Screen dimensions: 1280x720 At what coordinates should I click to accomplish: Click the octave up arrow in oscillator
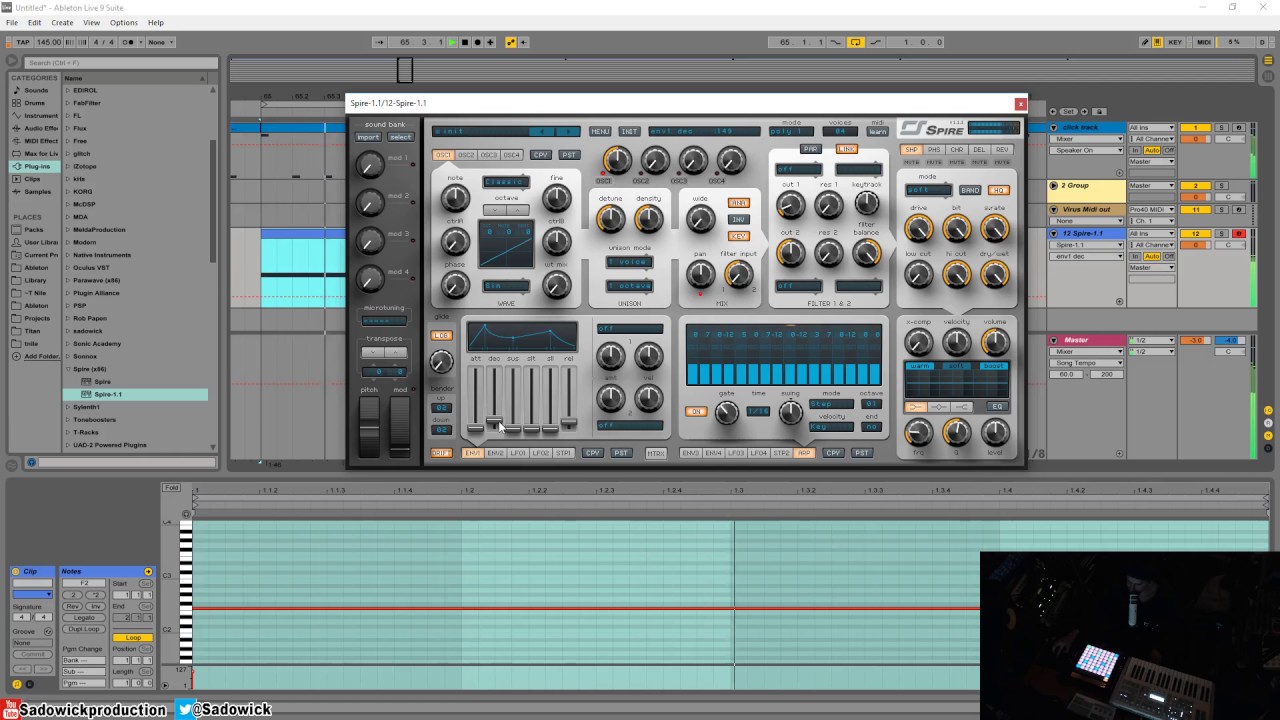(x=517, y=210)
